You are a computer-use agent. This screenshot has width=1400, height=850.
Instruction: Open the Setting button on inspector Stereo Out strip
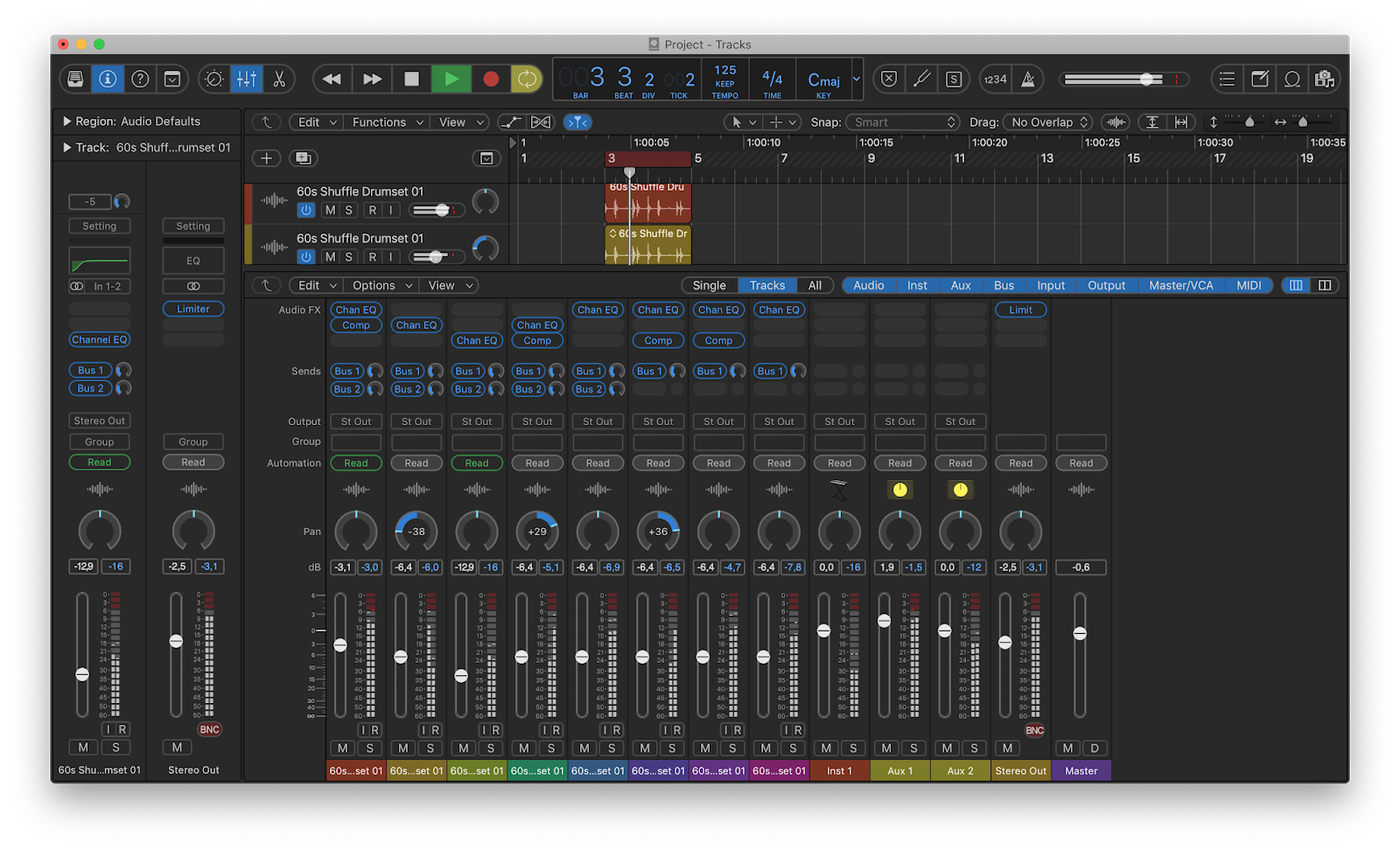193,226
